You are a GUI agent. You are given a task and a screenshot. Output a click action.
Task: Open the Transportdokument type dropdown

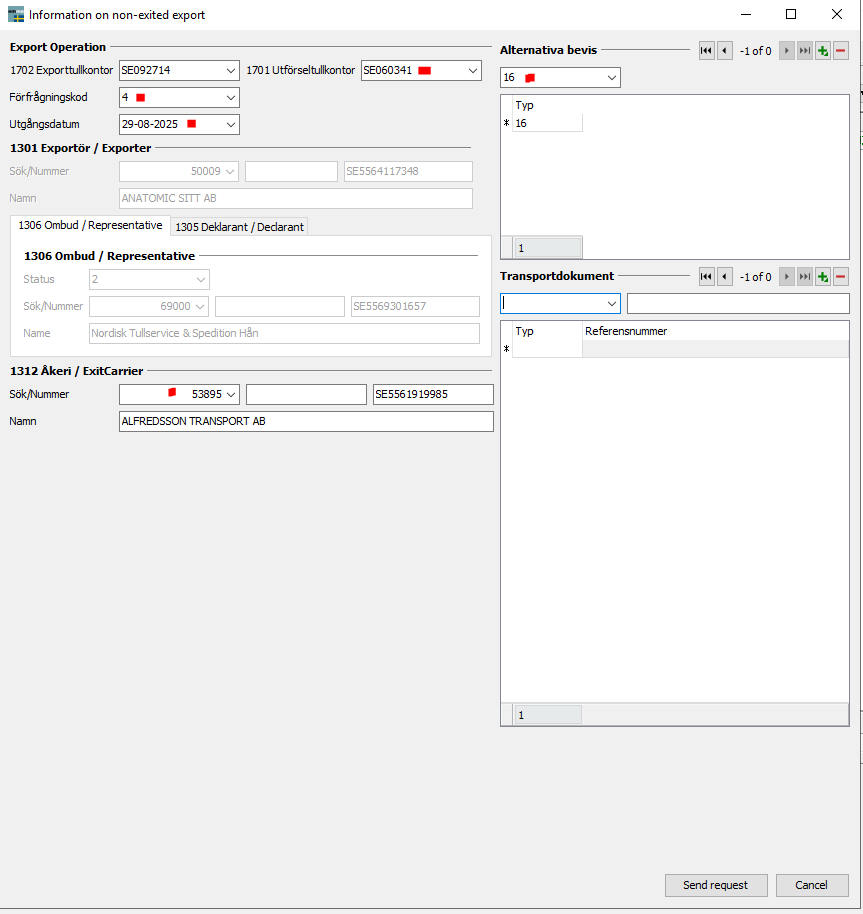(x=611, y=304)
